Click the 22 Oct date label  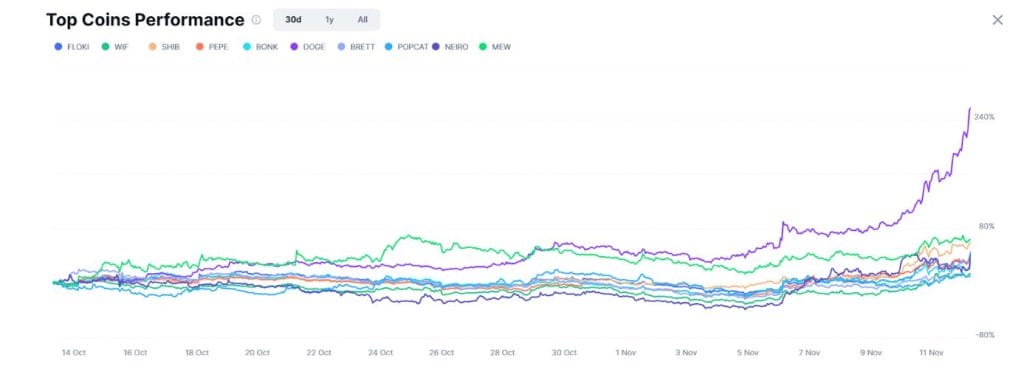pyautogui.click(x=319, y=353)
